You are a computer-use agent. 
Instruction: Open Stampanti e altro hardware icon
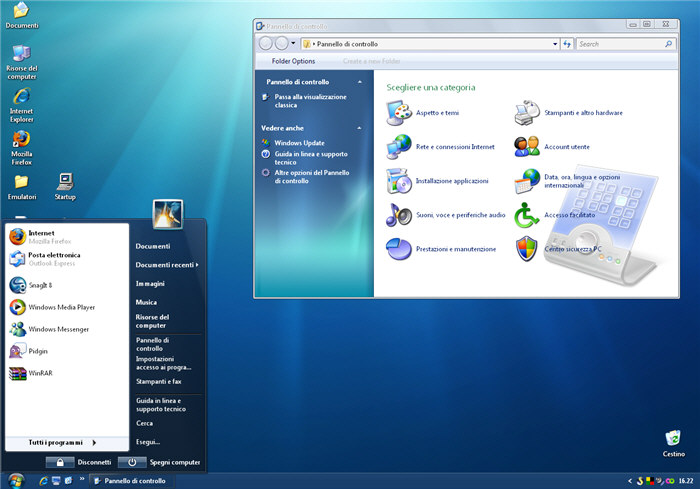(527, 113)
